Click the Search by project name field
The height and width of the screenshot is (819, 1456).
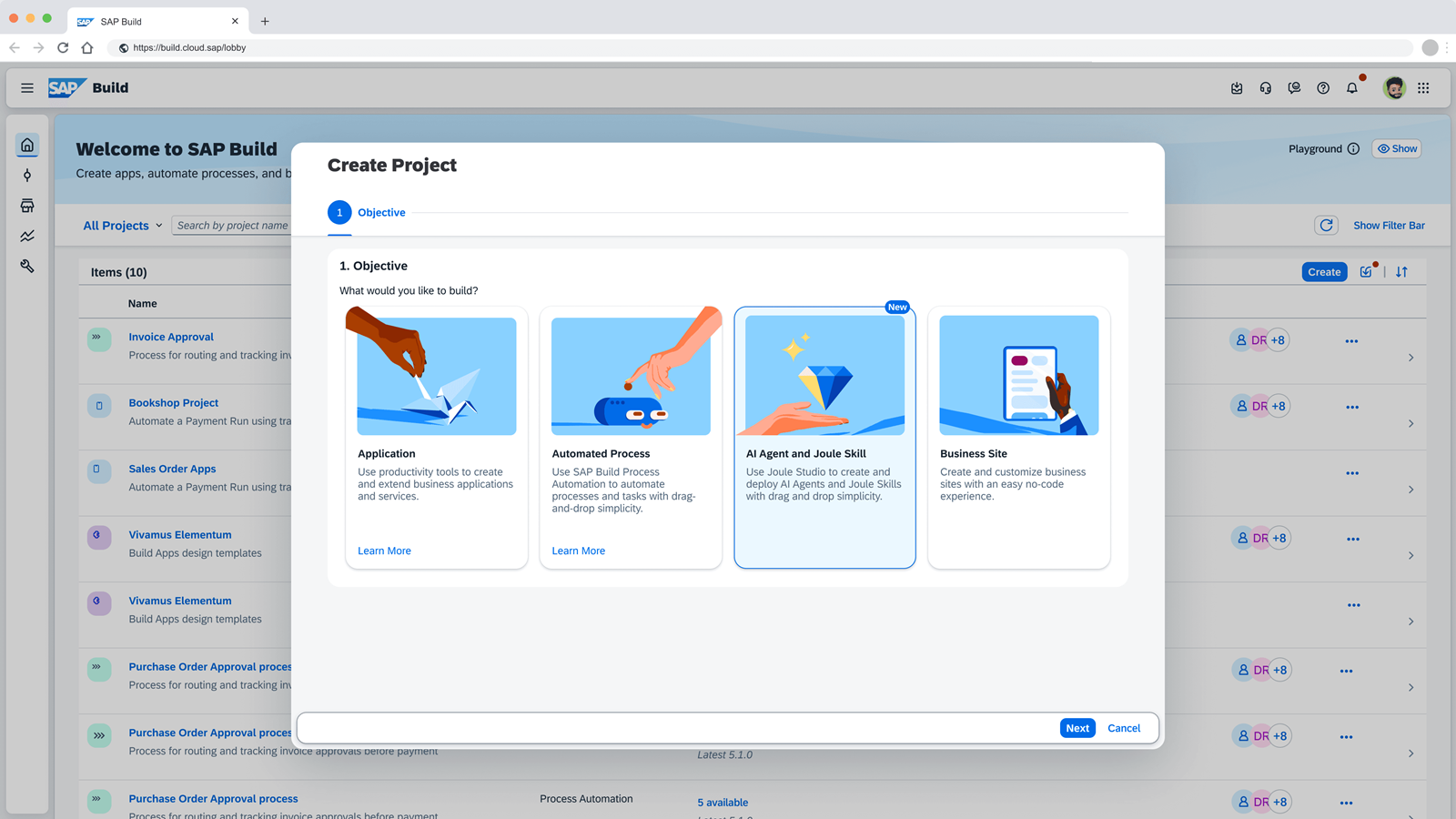[x=233, y=226]
